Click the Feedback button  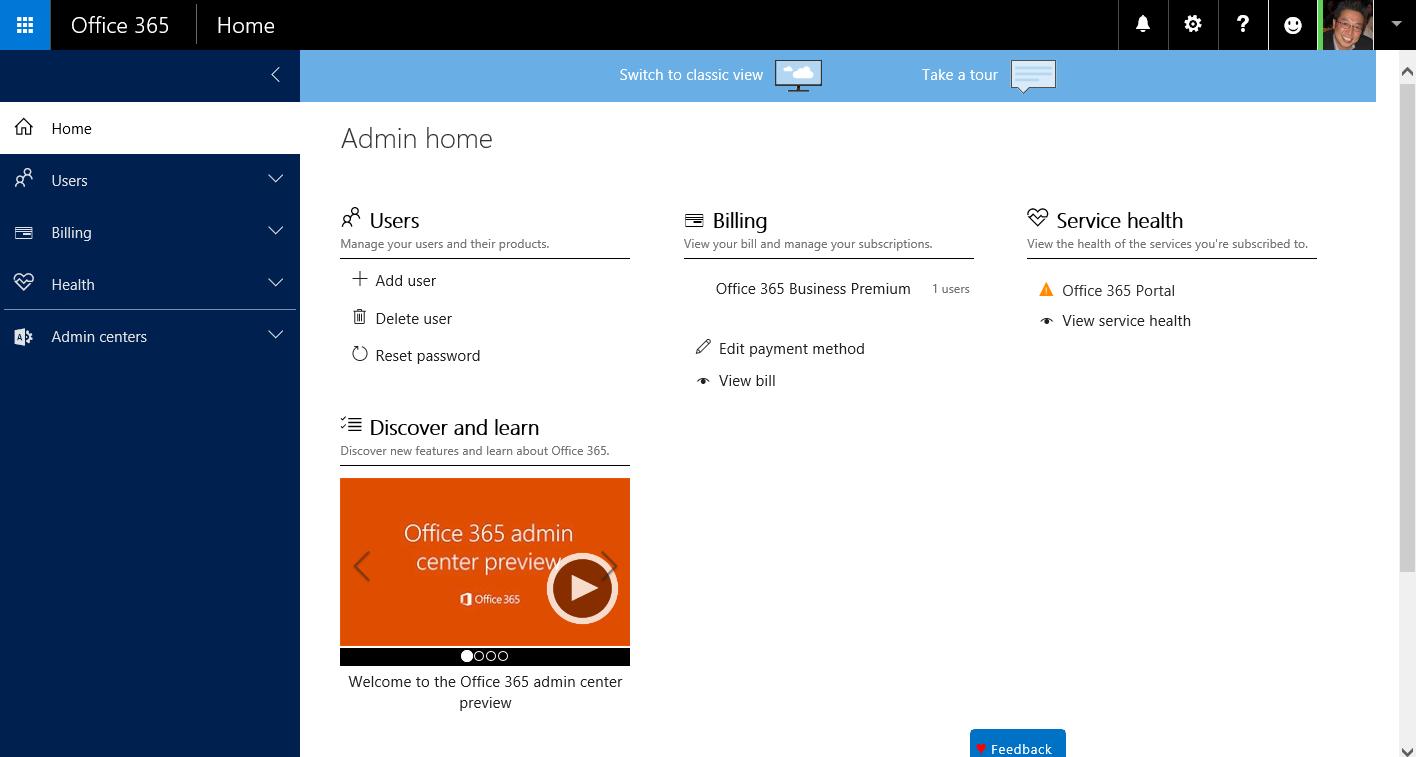pyautogui.click(x=1017, y=744)
